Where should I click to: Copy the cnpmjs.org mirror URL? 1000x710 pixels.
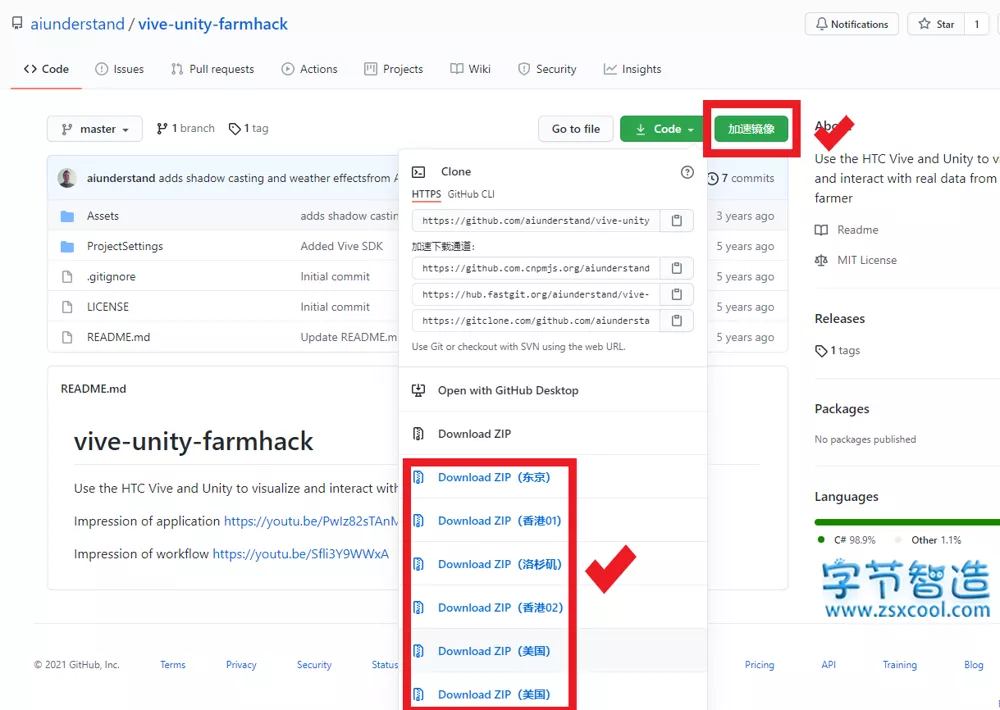(677, 268)
